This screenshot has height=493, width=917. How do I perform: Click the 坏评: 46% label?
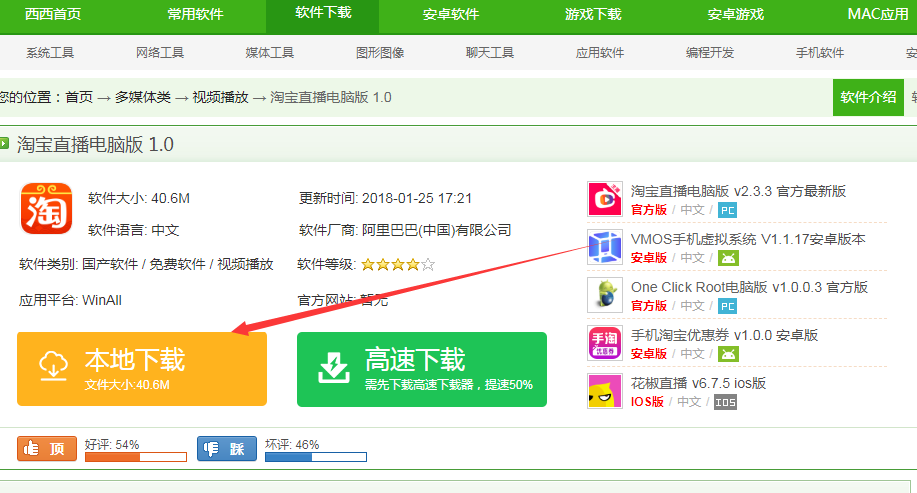(x=292, y=444)
